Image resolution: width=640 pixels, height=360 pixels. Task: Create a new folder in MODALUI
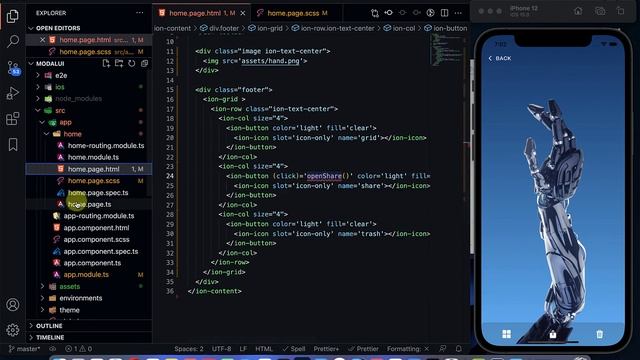click(119, 64)
